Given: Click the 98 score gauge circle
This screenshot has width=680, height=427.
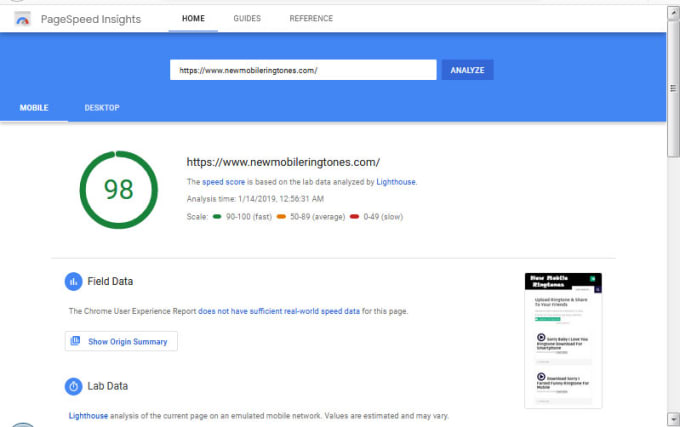Looking at the screenshot, I should click(x=118, y=190).
